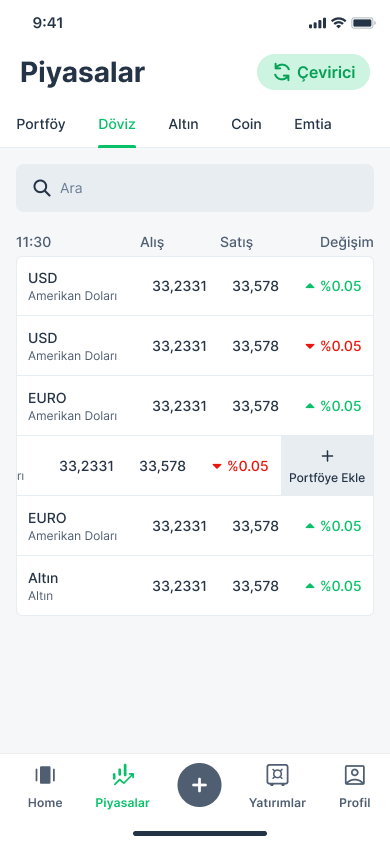Tap the Çevirici refresh arrows icon
390x844 pixels.
281,72
